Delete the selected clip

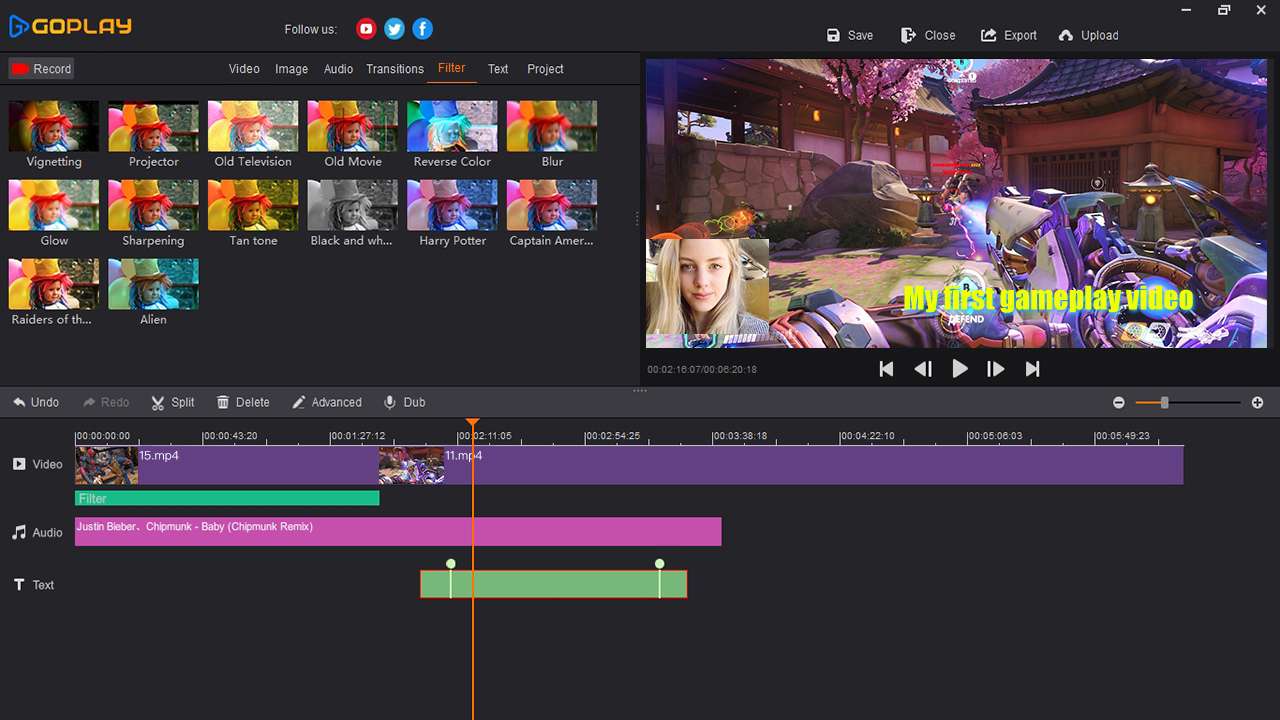click(x=243, y=402)
